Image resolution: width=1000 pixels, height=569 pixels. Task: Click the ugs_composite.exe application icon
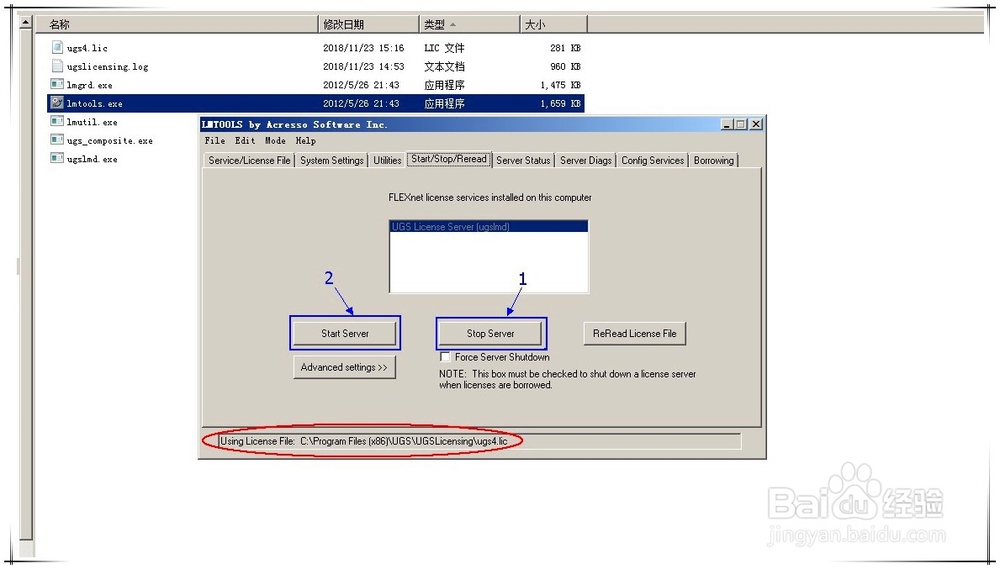(x=57, y=140)
